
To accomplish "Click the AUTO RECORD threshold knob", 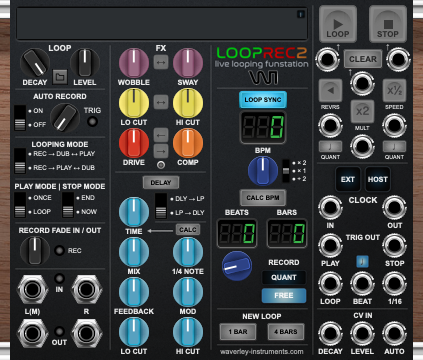I will (65, 118).
